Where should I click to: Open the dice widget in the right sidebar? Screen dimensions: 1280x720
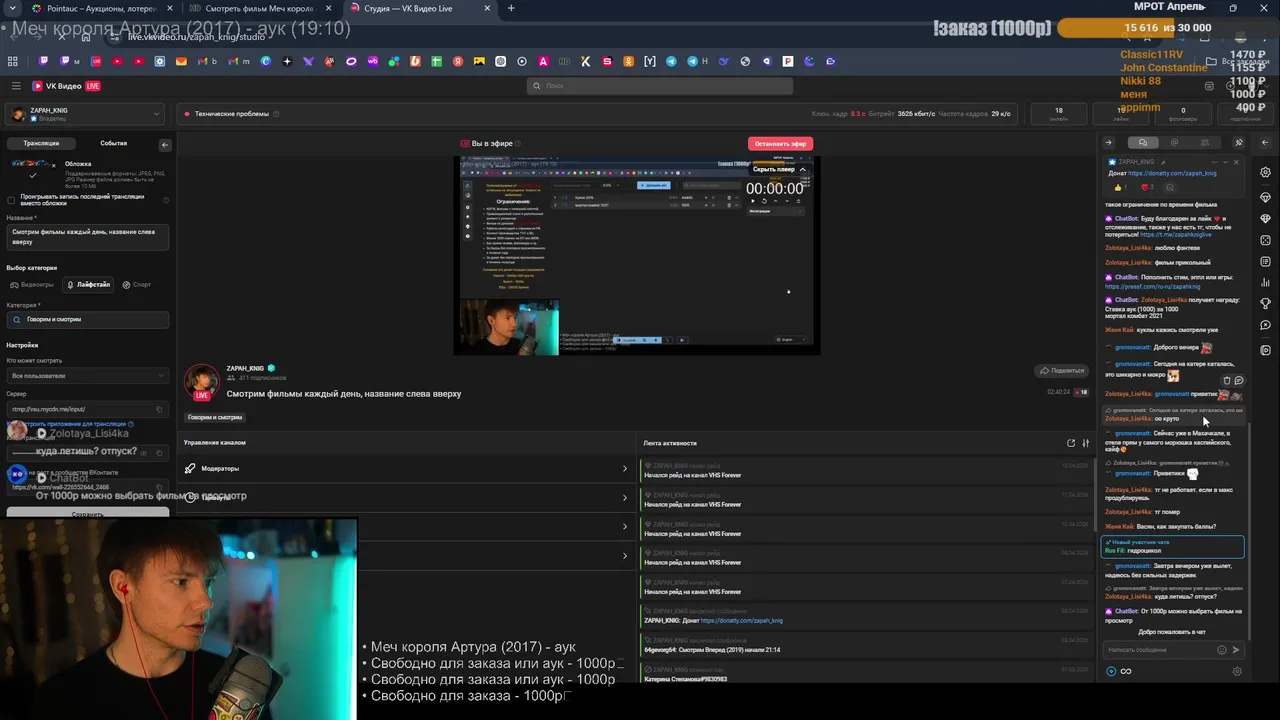[1265, 241]
